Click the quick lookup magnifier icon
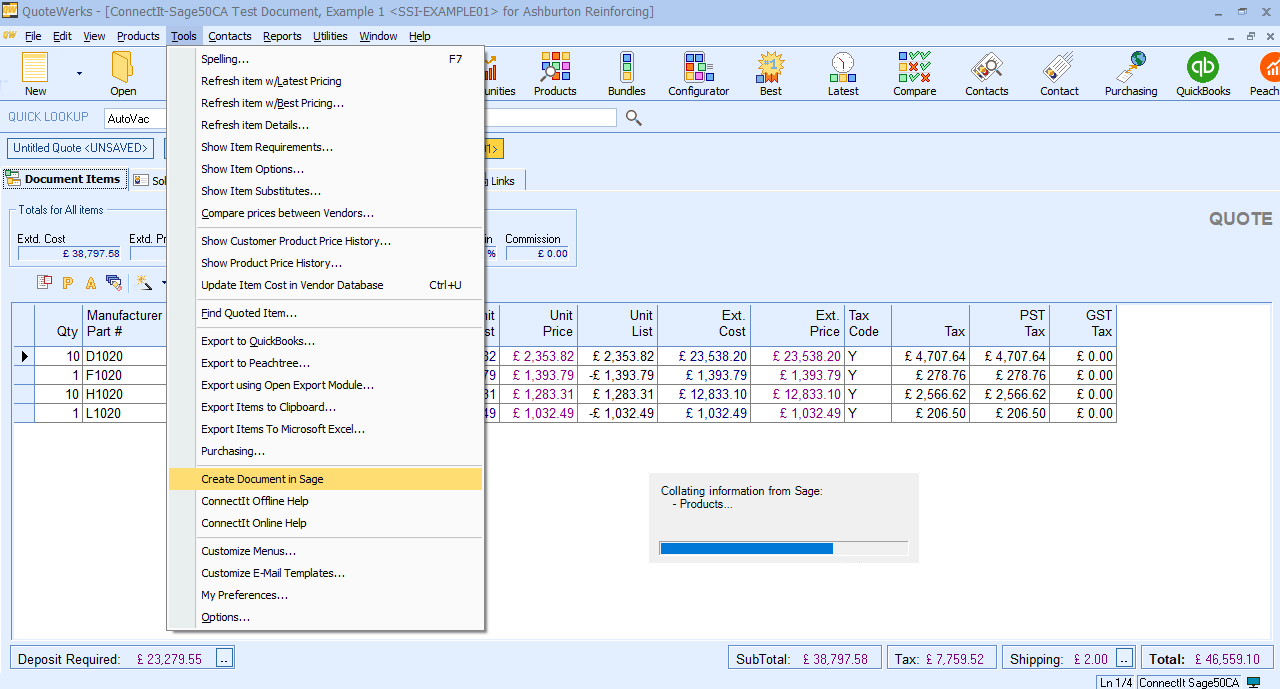This screenshot has width=1280, height=689. 633,118
